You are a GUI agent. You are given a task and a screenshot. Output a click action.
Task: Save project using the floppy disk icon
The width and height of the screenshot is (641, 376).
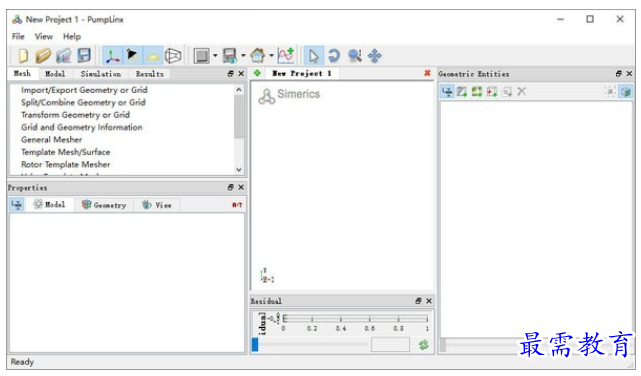pyautogui.click(x=84, y=56)
